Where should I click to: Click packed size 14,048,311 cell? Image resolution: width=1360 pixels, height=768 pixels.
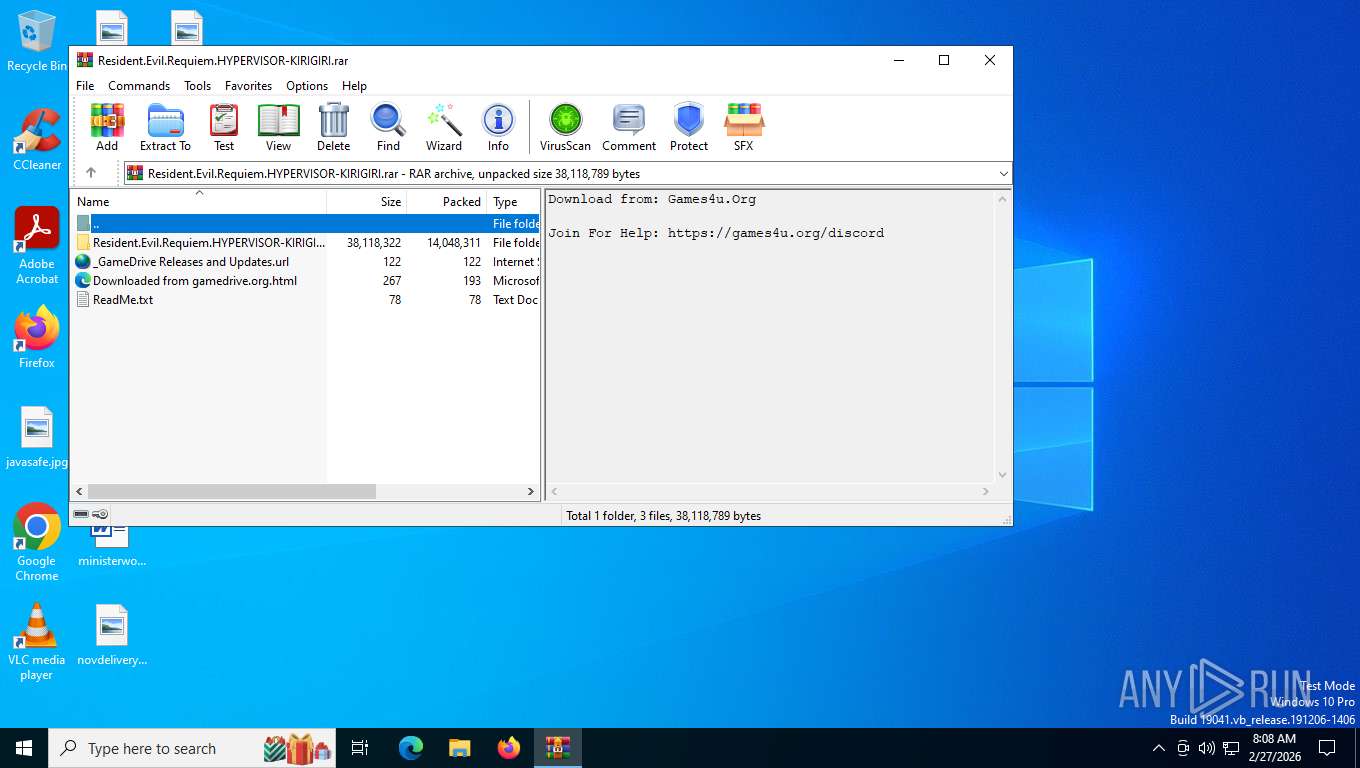click(453, 243)
